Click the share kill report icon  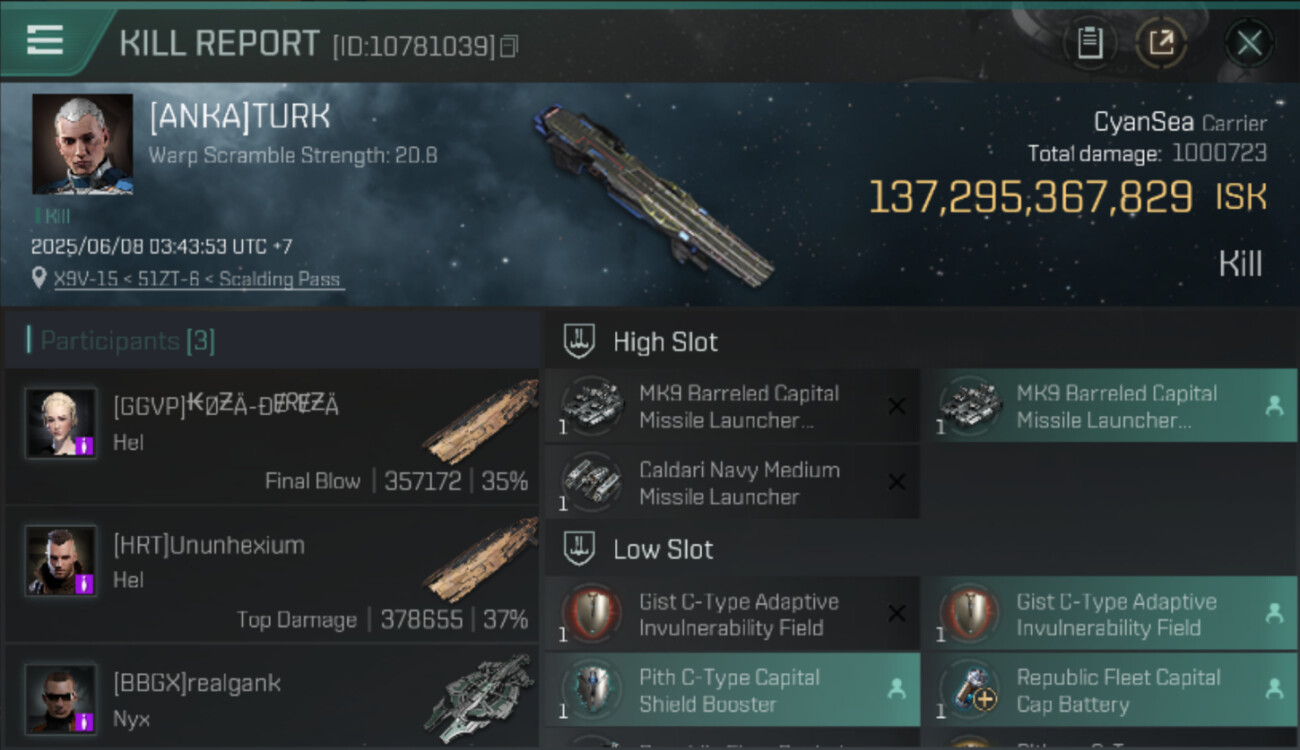(x=1161, y=43)
